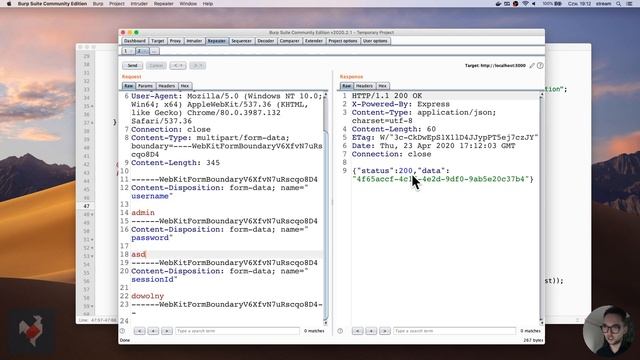The width and height of the screenshot is (640, 360).
Task: Click the 'asd' password value
Action: [x=138, y=254]
